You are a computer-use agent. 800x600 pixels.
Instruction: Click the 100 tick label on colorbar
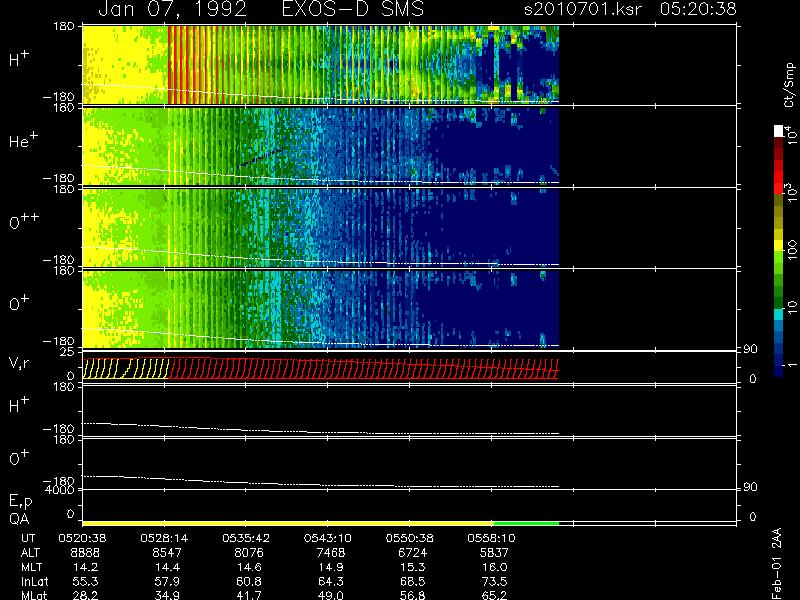coord(792,248)
